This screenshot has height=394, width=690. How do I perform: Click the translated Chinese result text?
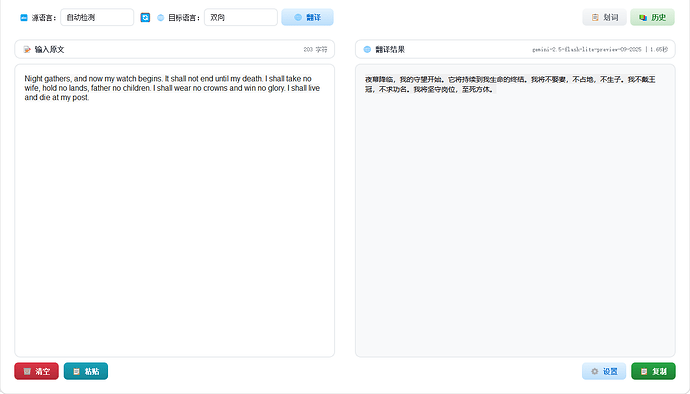click(510, 84)
